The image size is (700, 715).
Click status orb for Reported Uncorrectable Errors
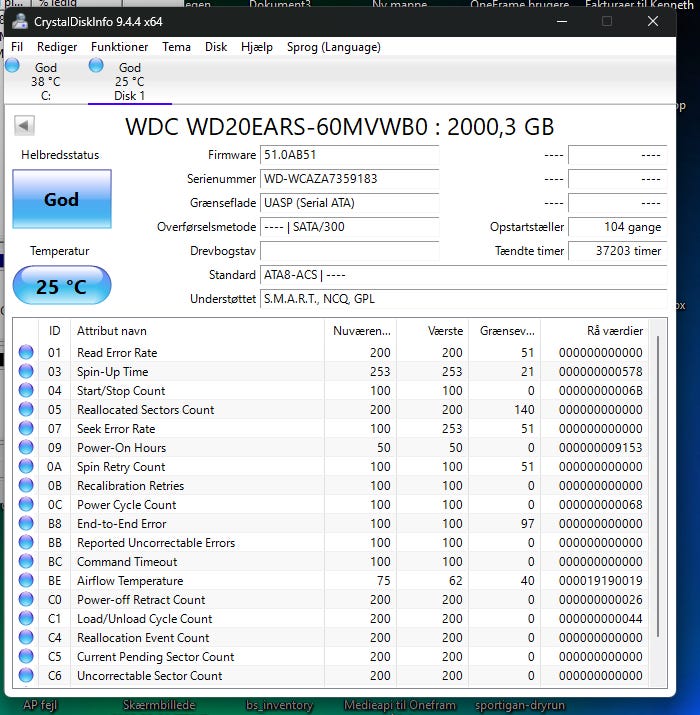point(26,542)
